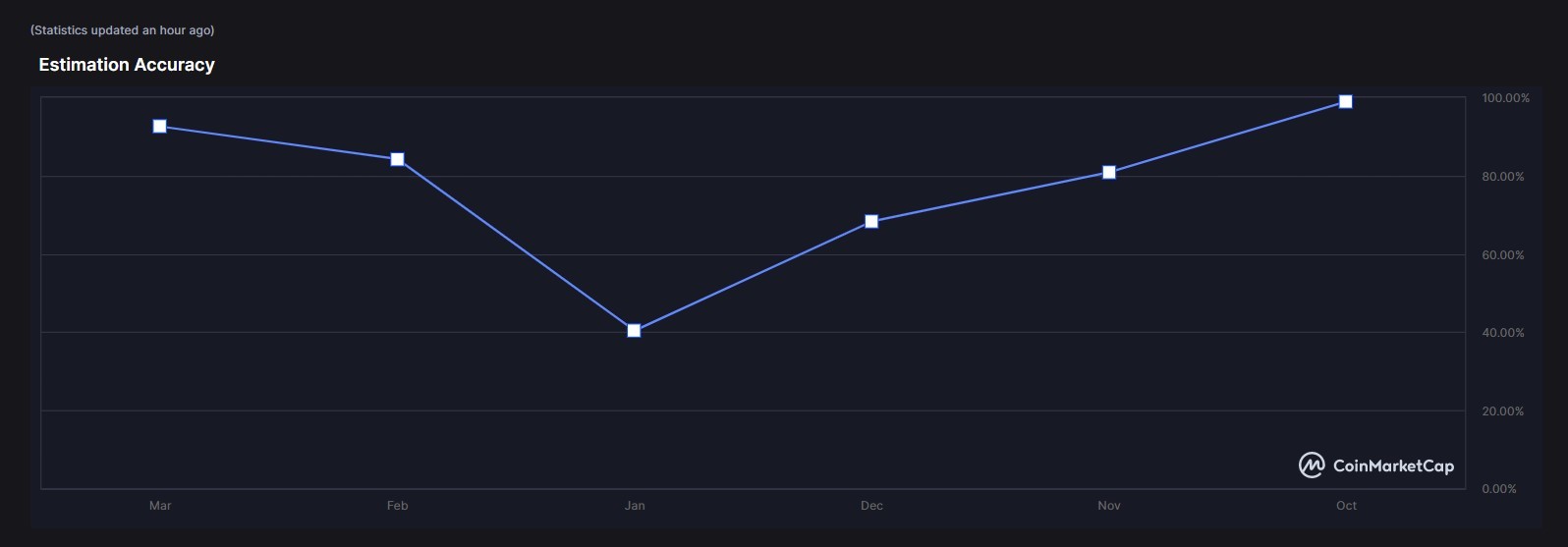Click the Nov data point marker

1109,173
